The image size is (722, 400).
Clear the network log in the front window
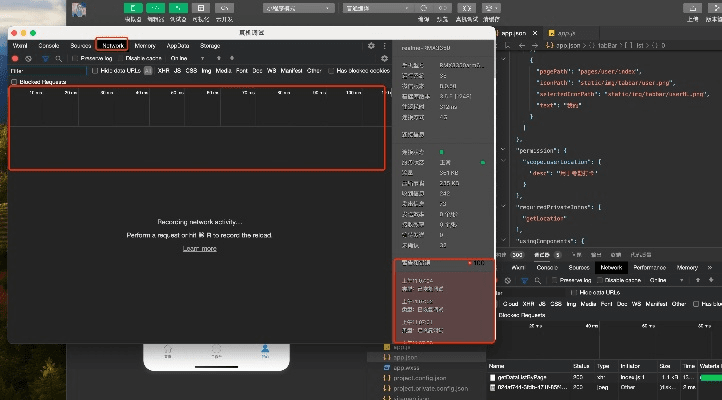tap(29, 58)
